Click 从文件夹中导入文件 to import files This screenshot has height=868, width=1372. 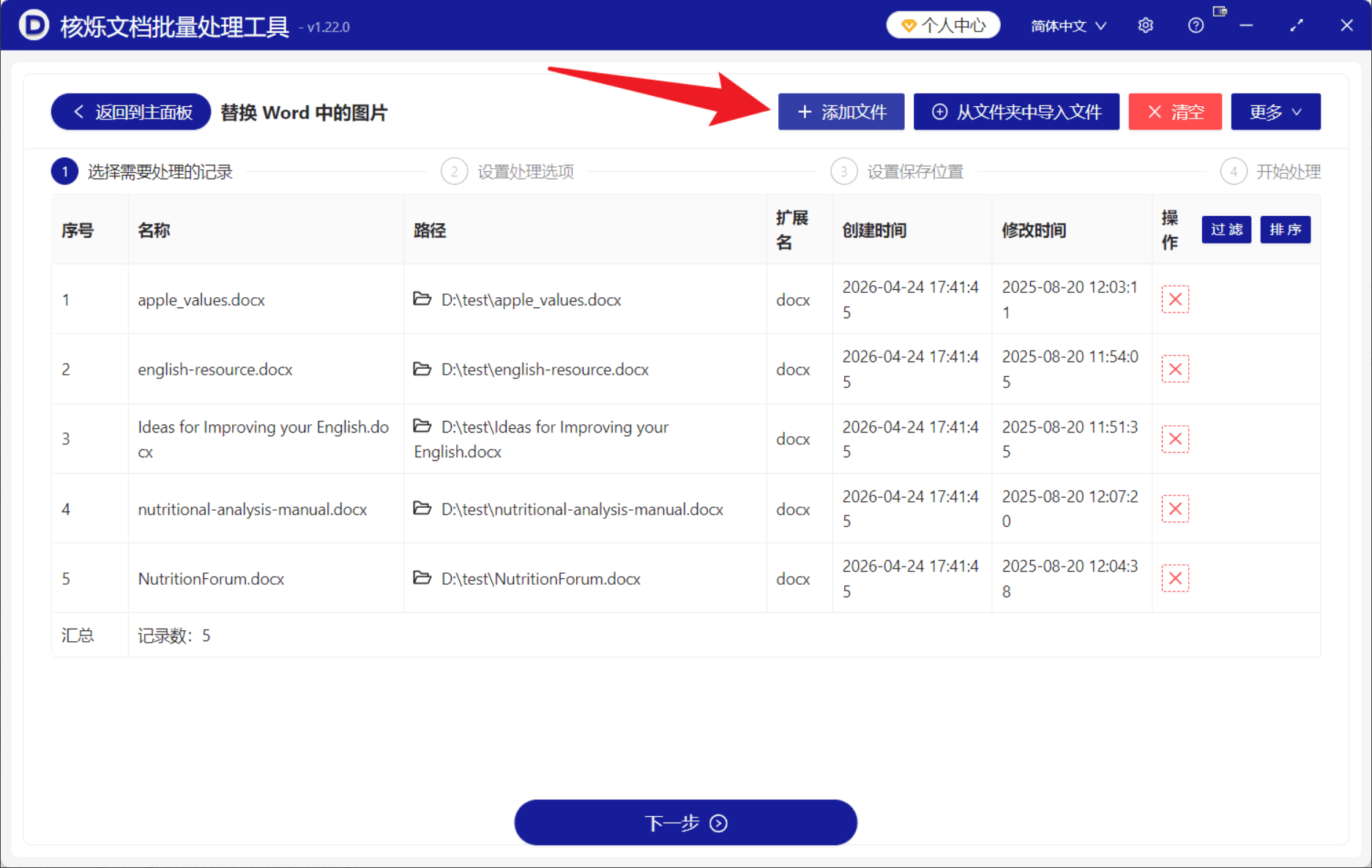click(1015, 111)
